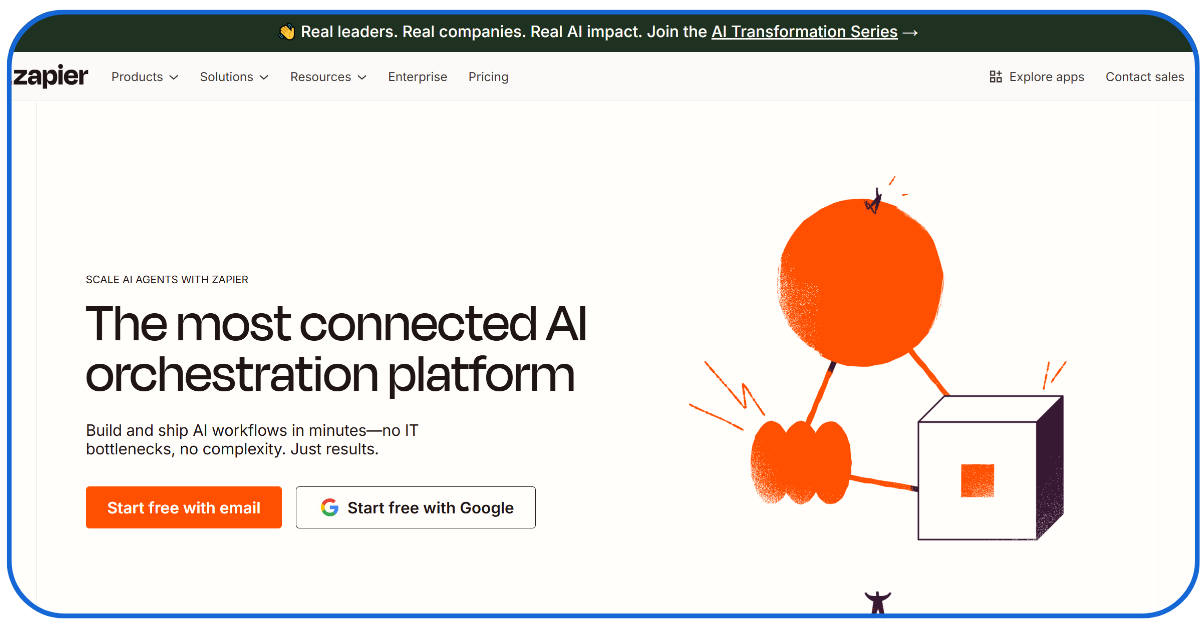Expand the Resources dropdown chevron
The image size is (1200, 628).
point(362,77)
